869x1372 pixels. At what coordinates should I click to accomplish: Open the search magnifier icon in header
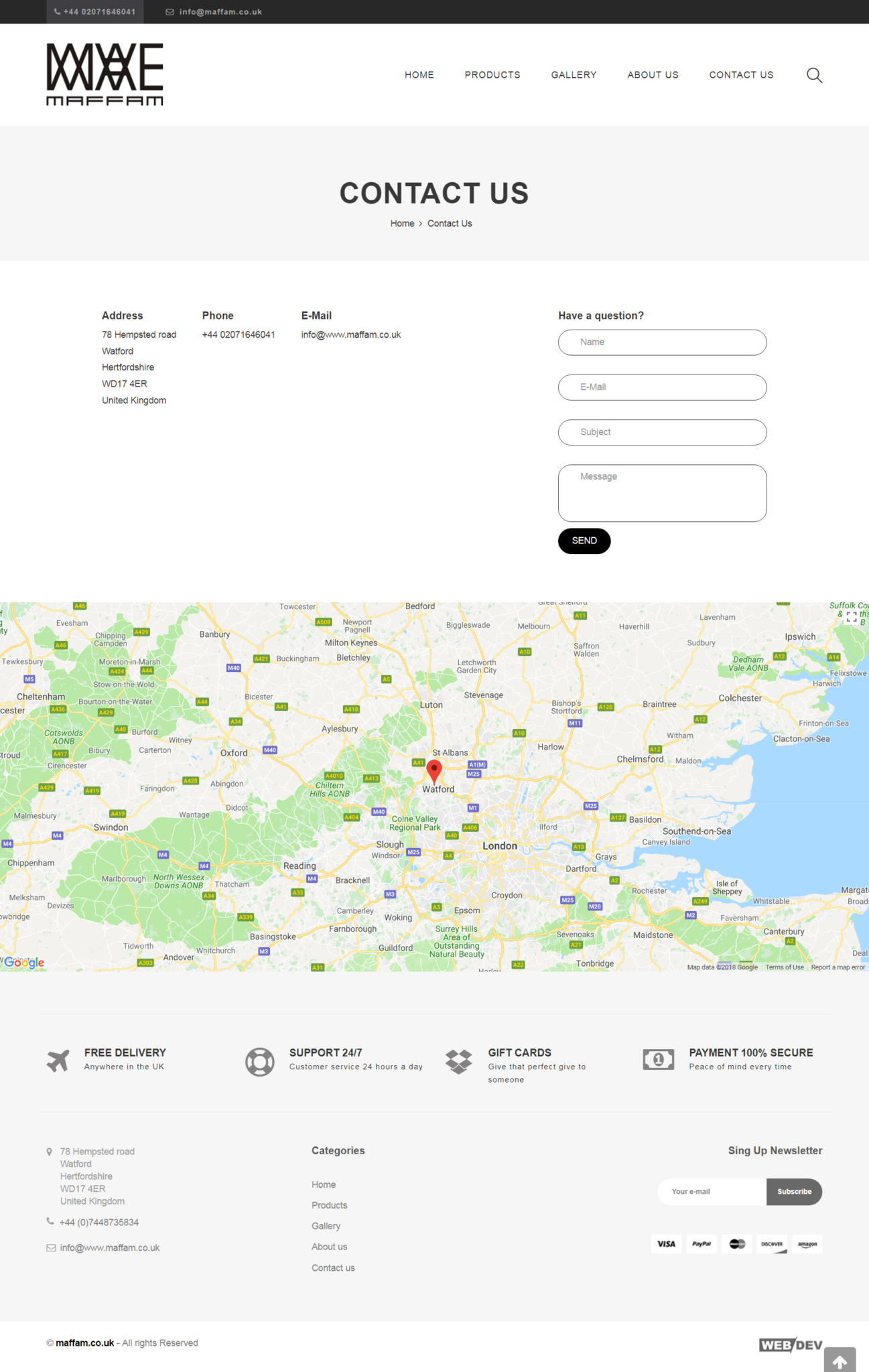pyautogui.click(x=814, y=75)
